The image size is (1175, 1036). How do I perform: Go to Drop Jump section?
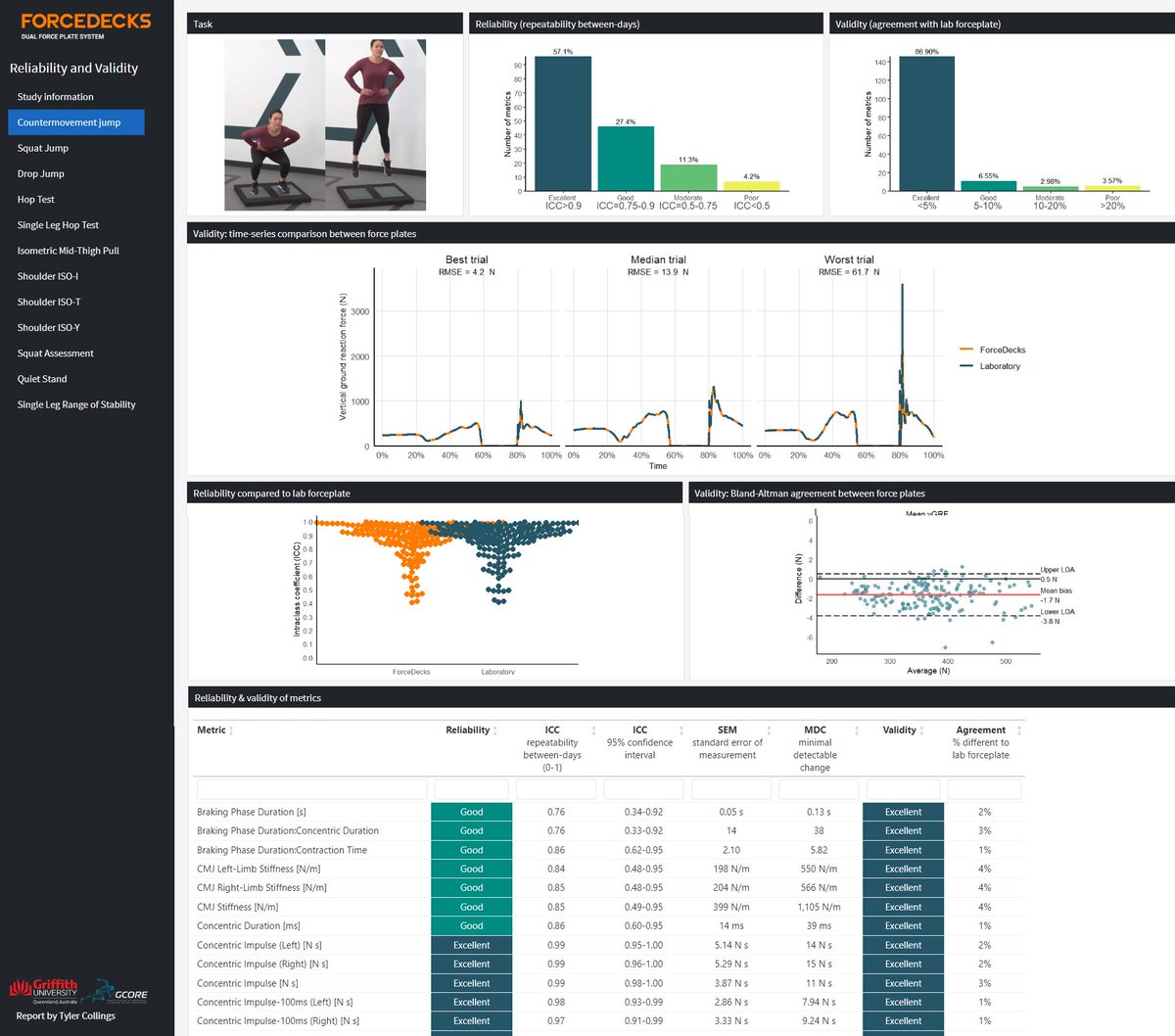(x=40, y=173)
